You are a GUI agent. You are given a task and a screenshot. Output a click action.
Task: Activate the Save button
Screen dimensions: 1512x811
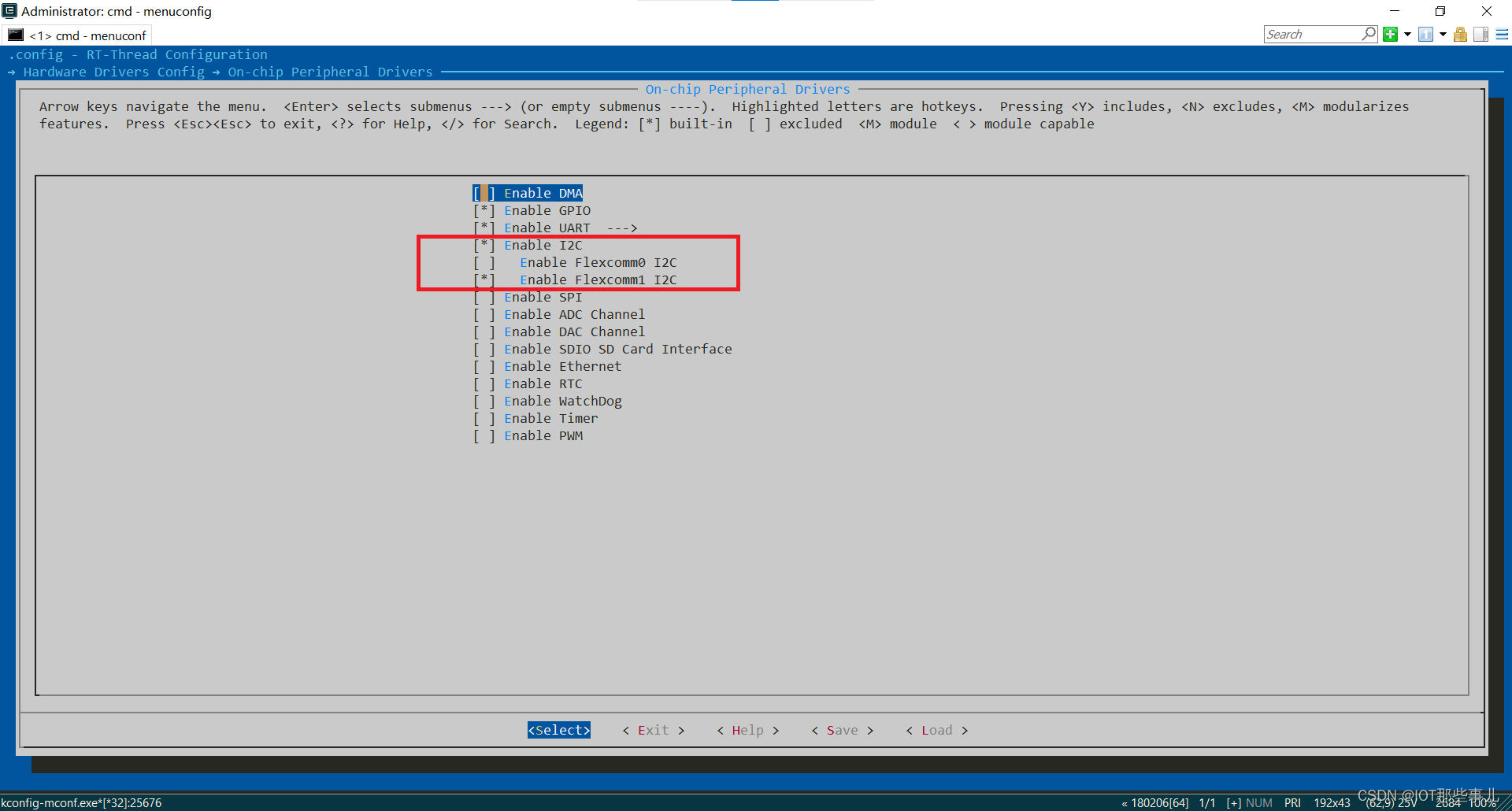tap(841, 730)
